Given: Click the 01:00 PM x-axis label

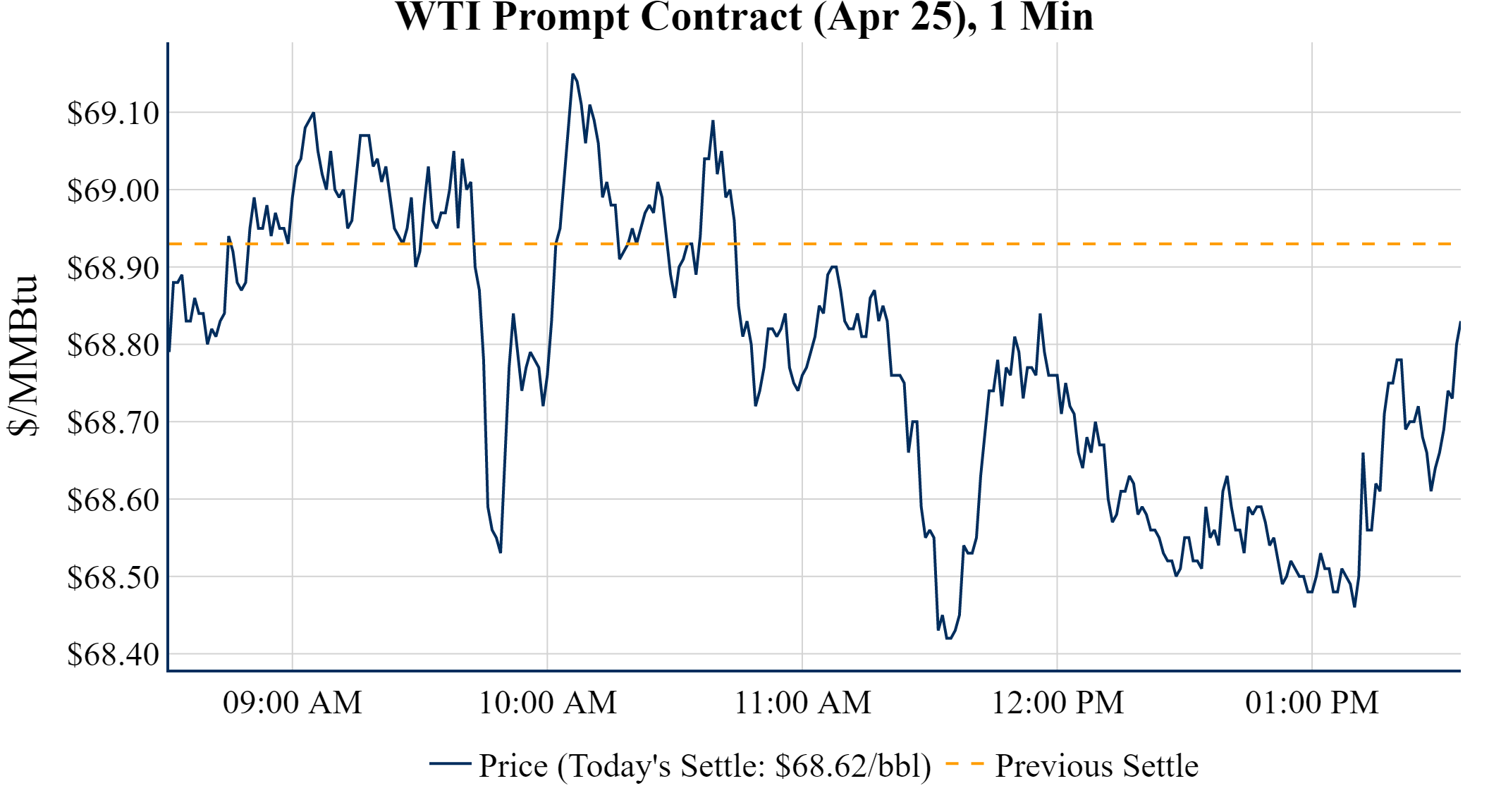Looking at the screenshot, I should pyautogui.click(x=1312, y=703).
